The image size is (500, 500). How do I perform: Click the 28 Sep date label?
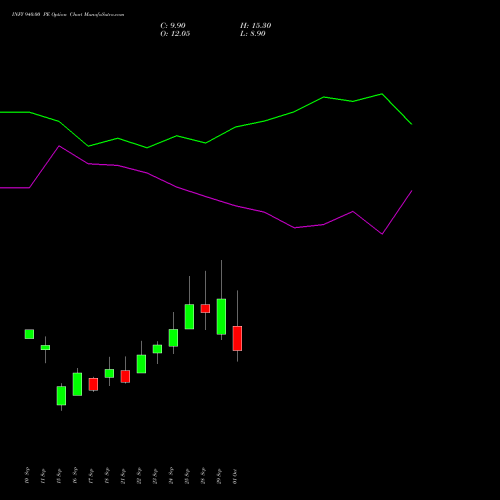coord(203,475)
